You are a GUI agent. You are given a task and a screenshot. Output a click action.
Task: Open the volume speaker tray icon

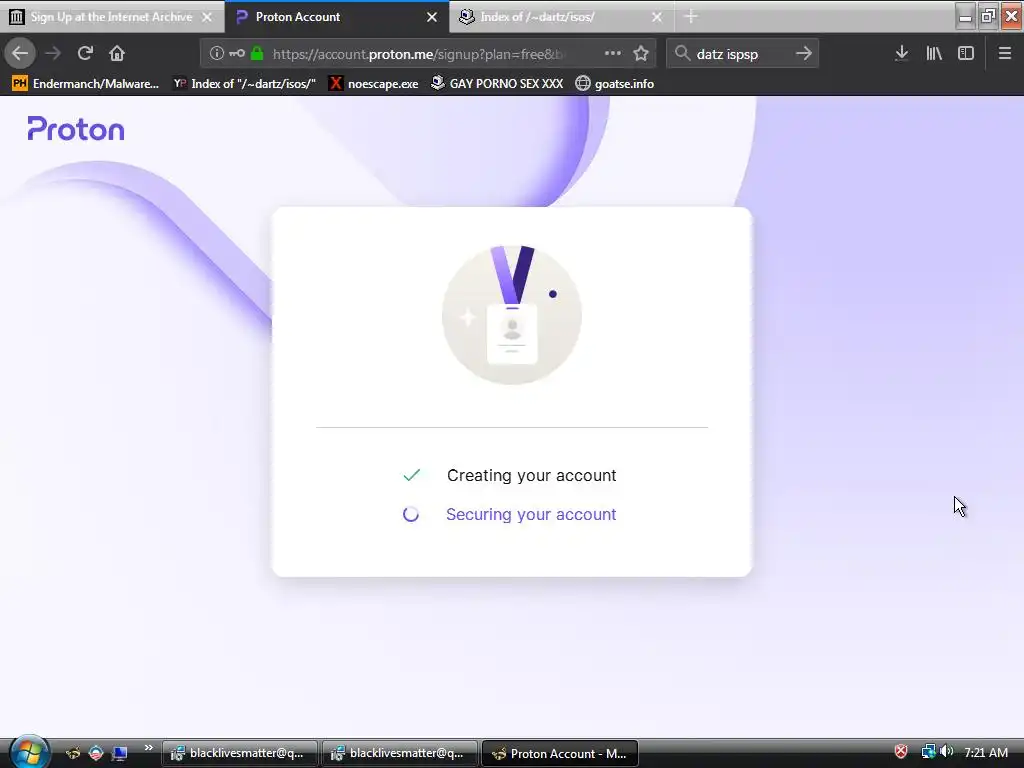[947, 752]
